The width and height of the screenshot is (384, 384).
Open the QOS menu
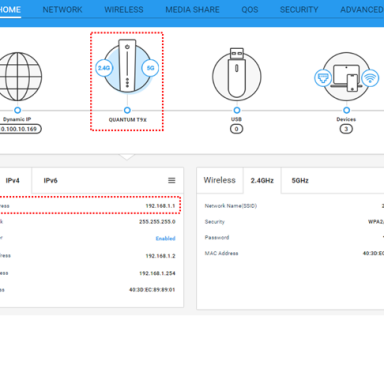(250, 10)
